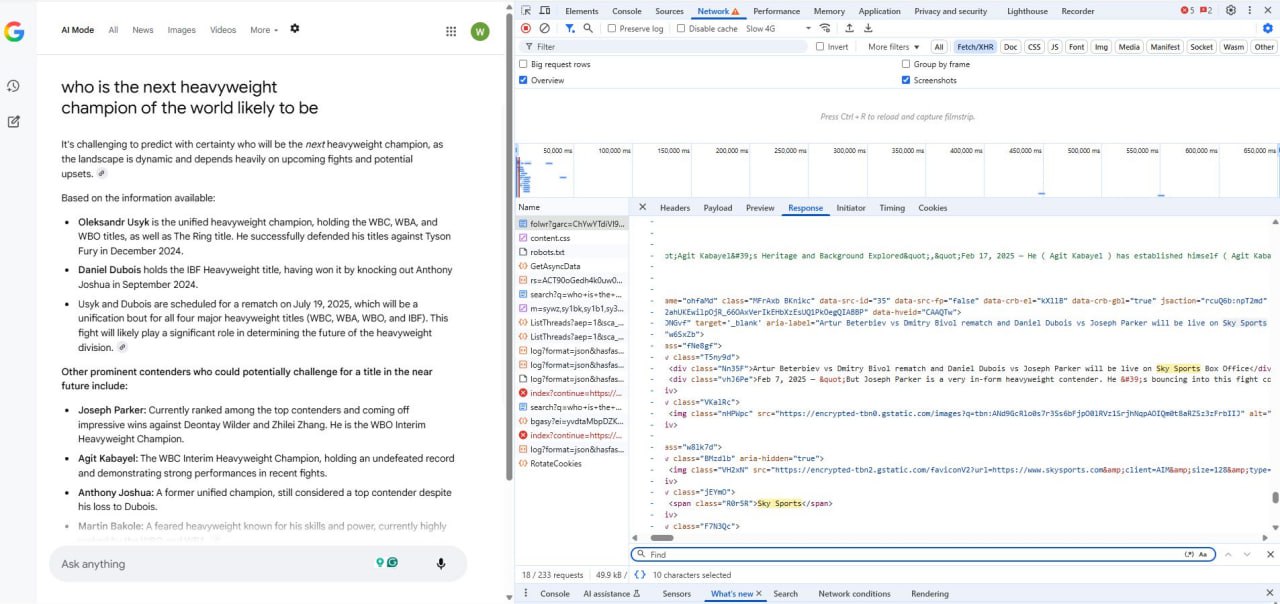
Task: Open the Cookies request tab
Action: point(933,208)
